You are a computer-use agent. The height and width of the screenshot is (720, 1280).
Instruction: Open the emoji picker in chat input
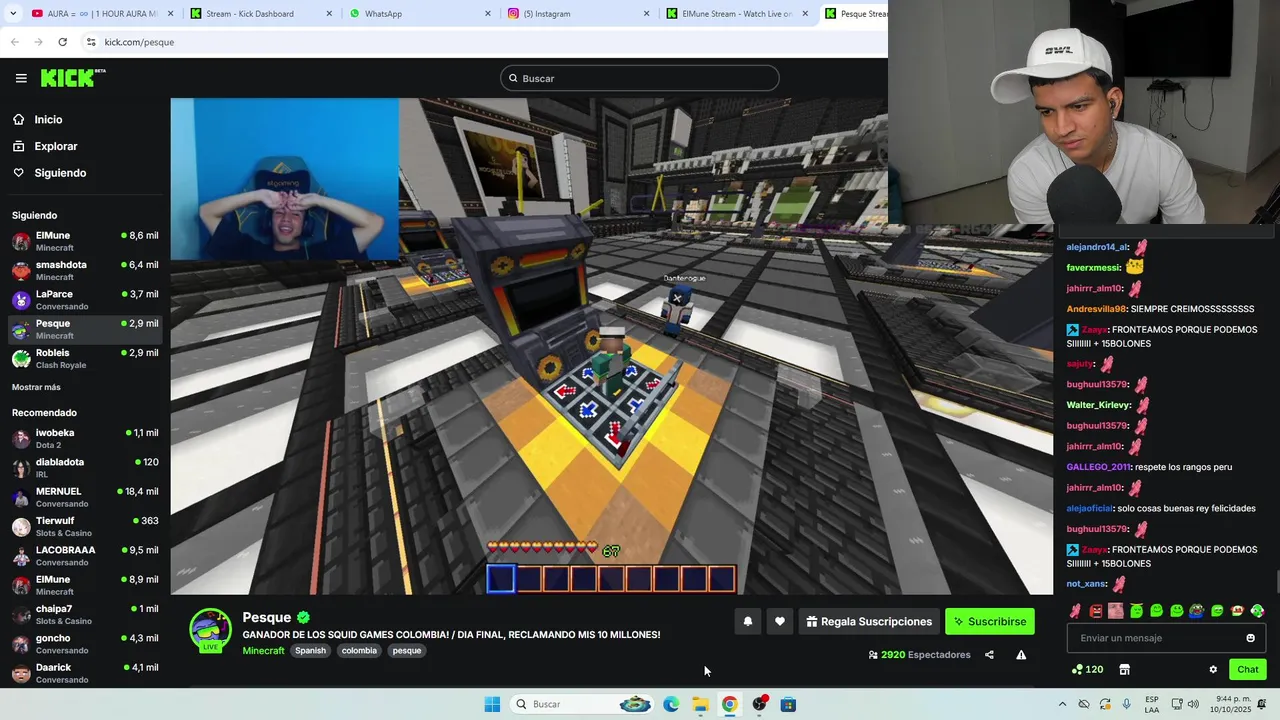(1250, 638)
